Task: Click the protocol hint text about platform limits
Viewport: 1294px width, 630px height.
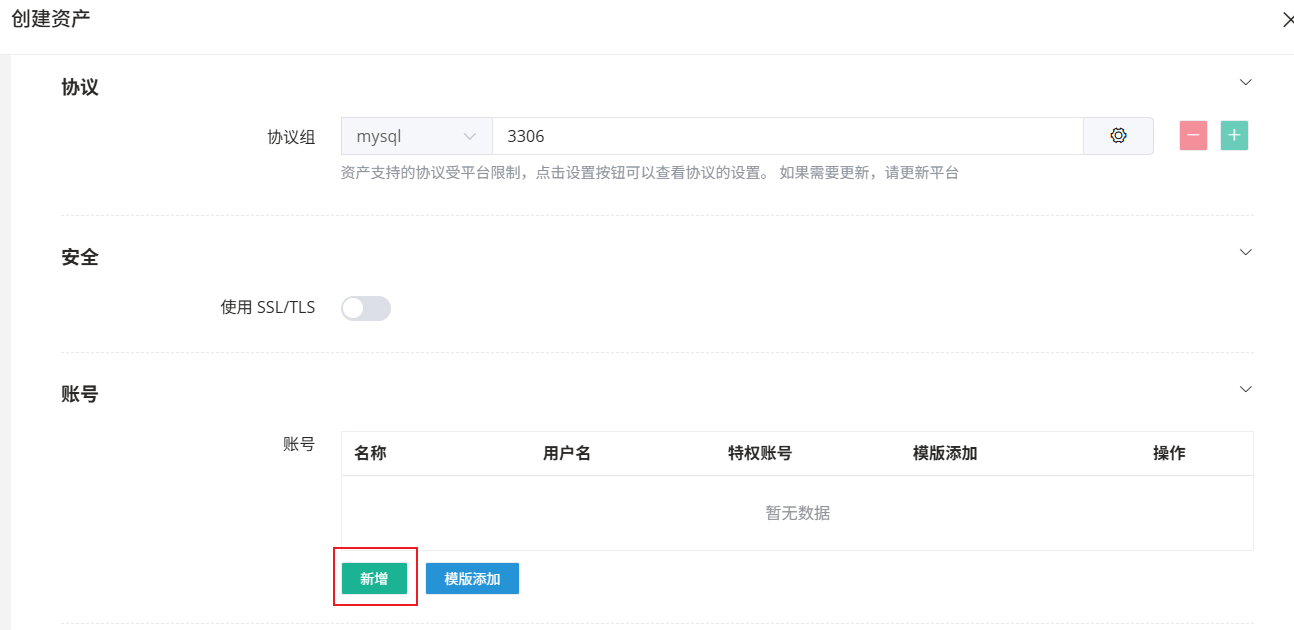Action: click(x=648, y=172)
